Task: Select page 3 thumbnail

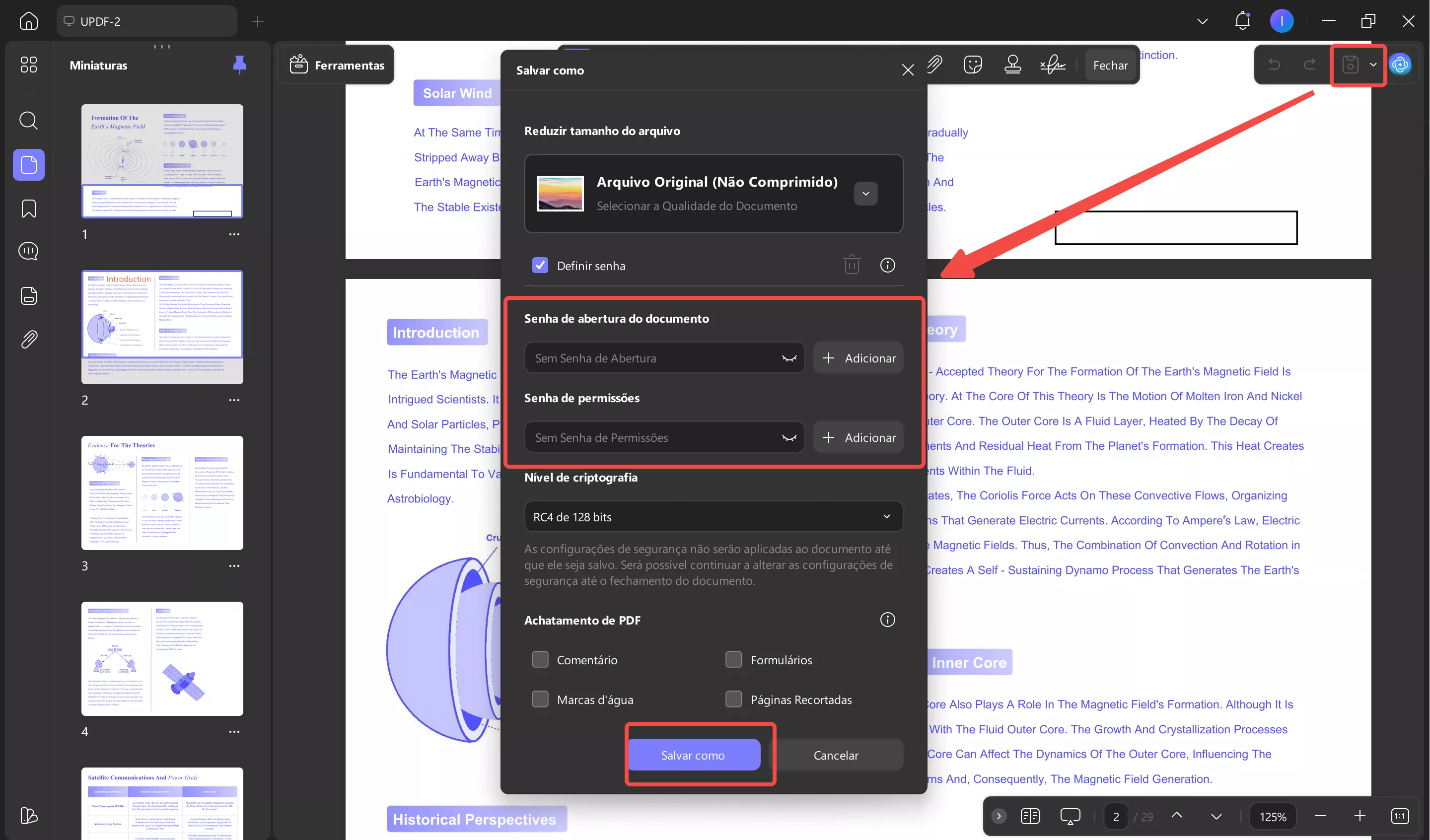Action: point(162,492)
